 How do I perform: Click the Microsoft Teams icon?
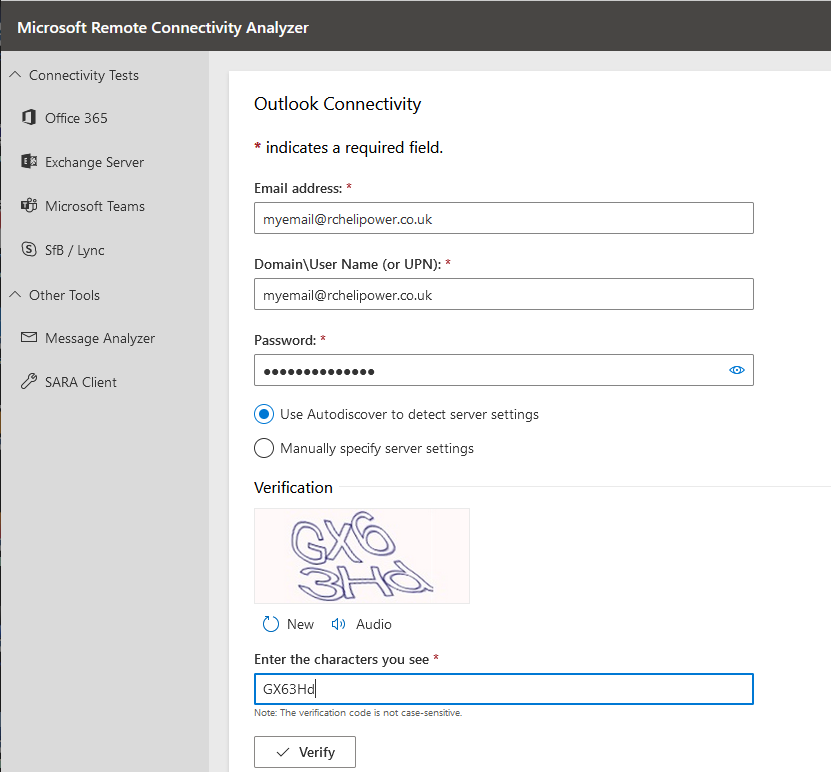tap(29, 205)
